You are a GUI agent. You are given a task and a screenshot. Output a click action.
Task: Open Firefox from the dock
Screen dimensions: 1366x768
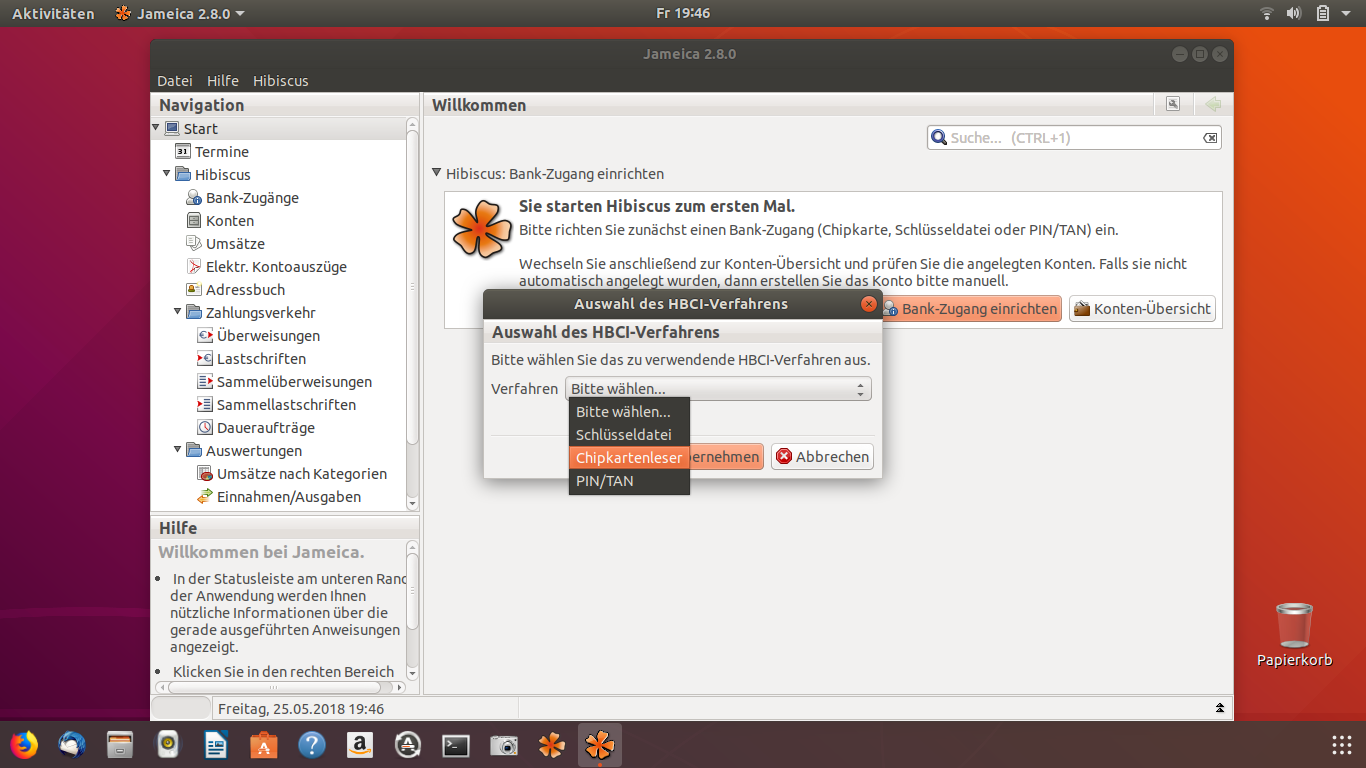pos(24,745)
